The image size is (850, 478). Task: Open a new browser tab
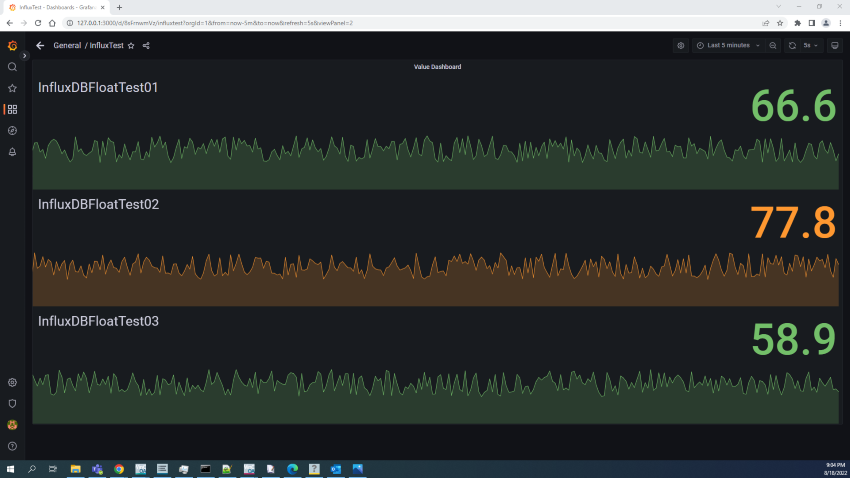pos(119,8)
